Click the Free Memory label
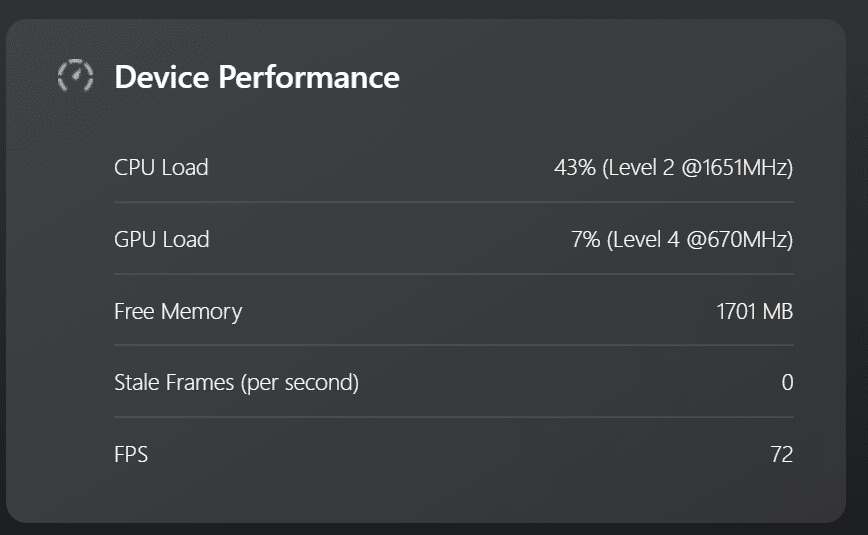Image resolution: width=868 pixels, height=535 pixels. (x=178, y=311)
